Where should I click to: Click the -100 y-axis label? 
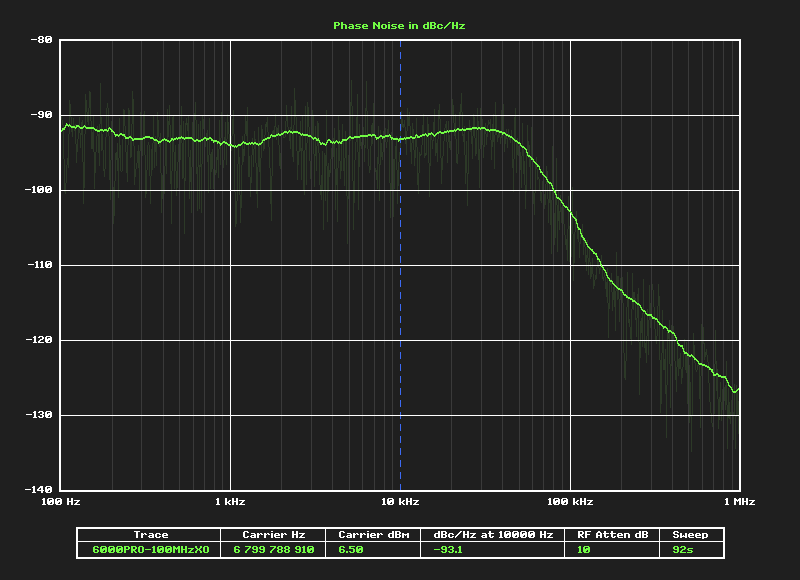[x=39, y=190]
